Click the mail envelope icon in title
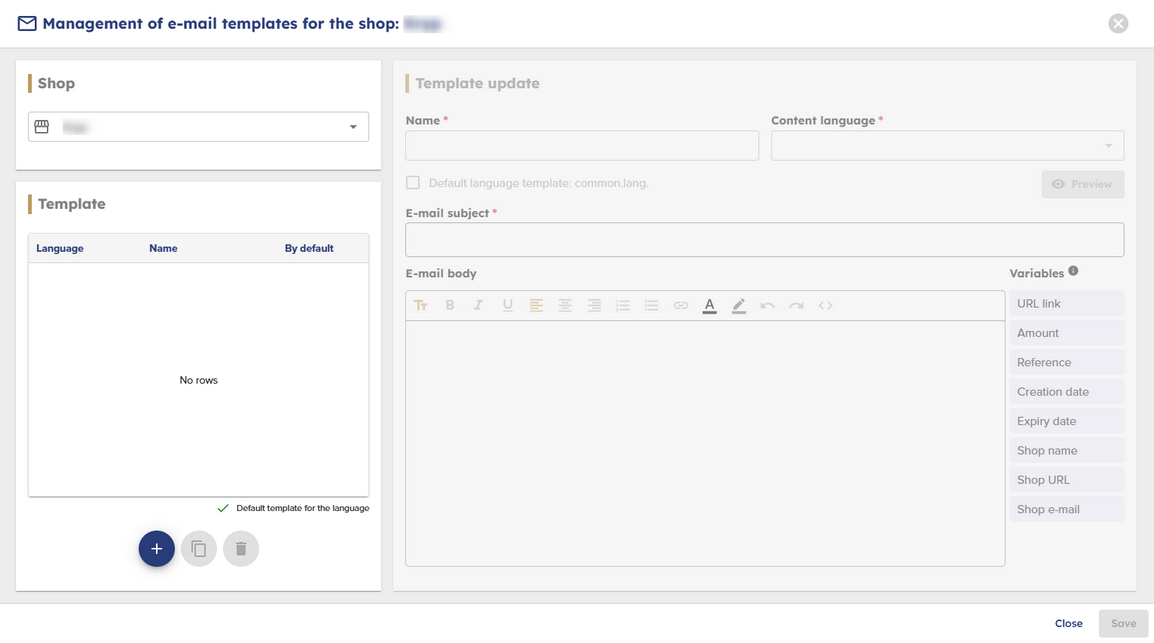The height and width of the screenshot is (643, 1154). coord(27,24)
